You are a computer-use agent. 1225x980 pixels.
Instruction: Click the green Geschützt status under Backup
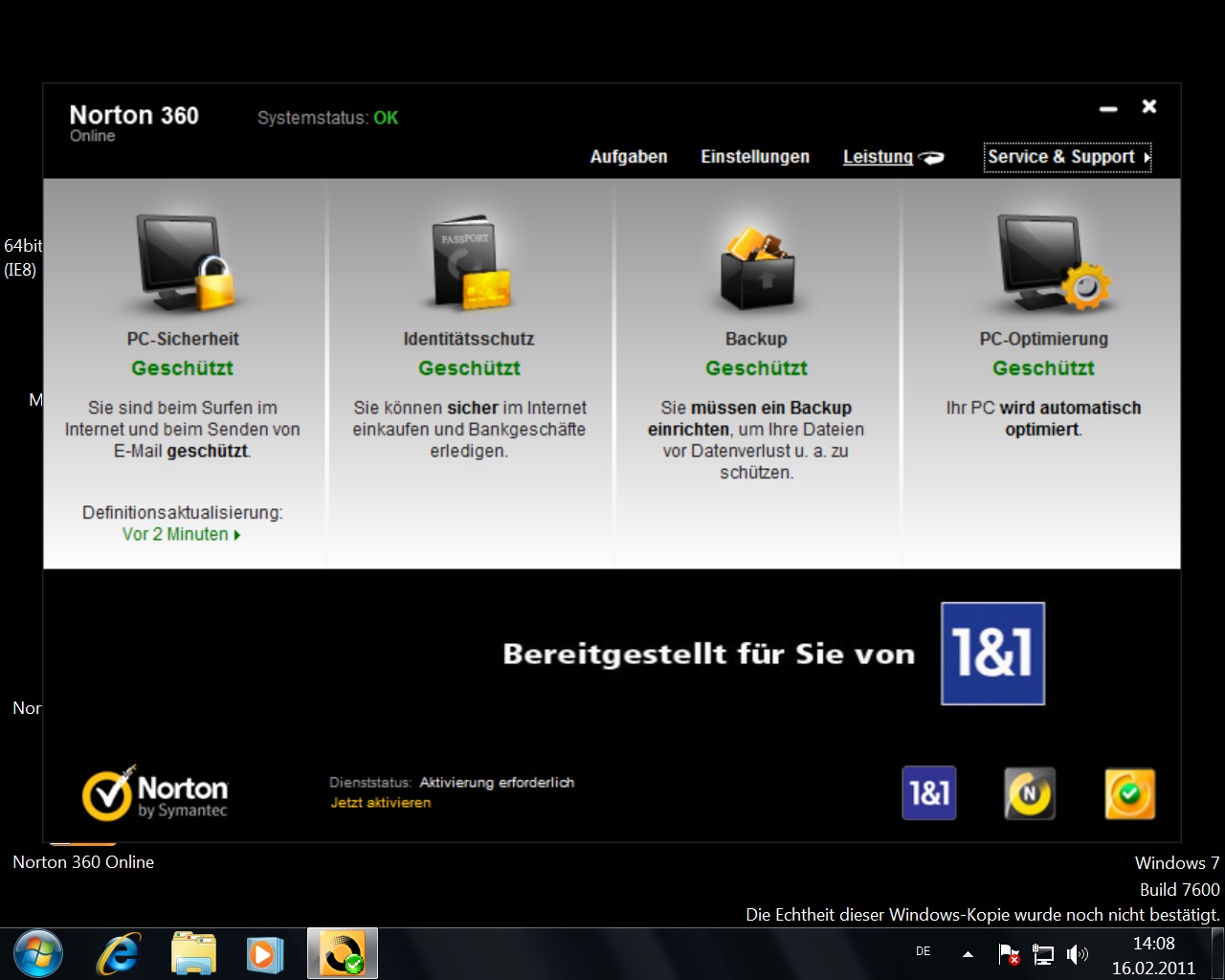(756, 368)
